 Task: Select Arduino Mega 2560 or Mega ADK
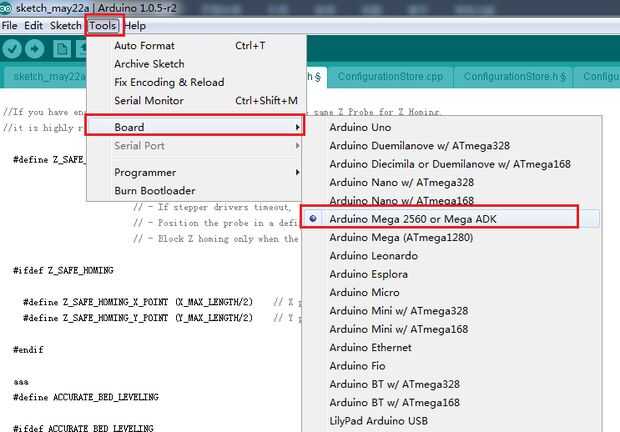[451, 219]
